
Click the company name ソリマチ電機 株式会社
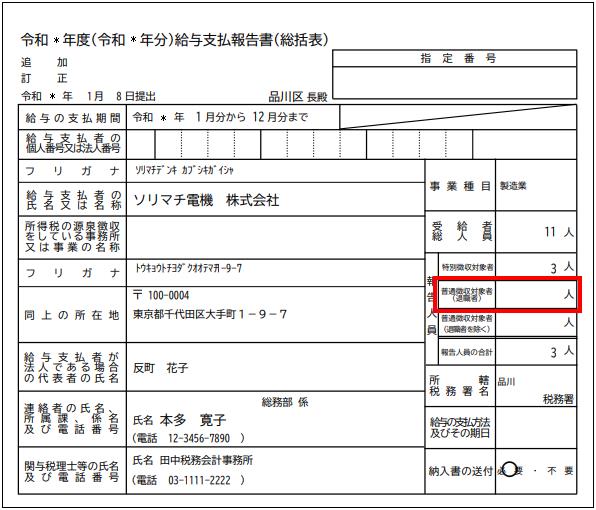click(206, 200)
